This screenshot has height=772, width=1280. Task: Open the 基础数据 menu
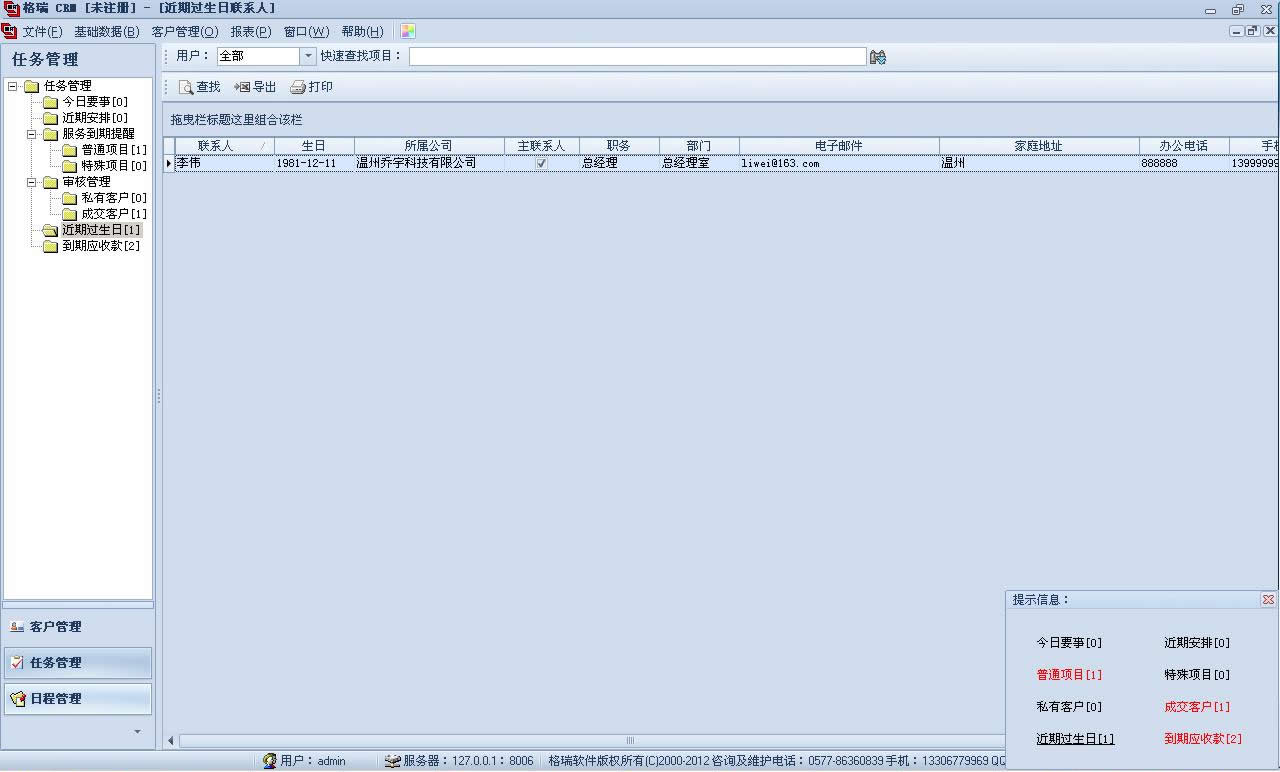(106, 31)
